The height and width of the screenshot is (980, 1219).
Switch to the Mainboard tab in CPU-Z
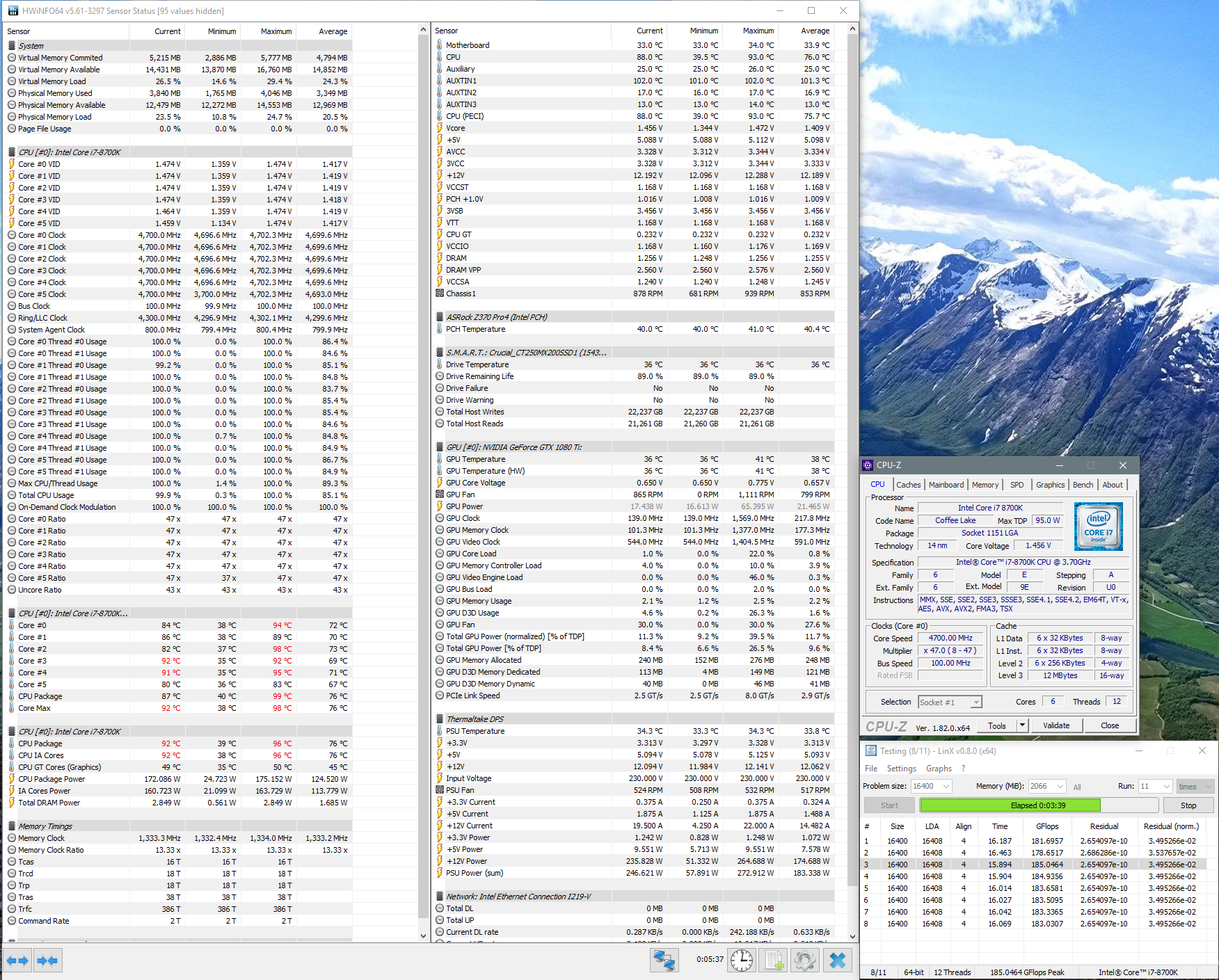[946, 485]
